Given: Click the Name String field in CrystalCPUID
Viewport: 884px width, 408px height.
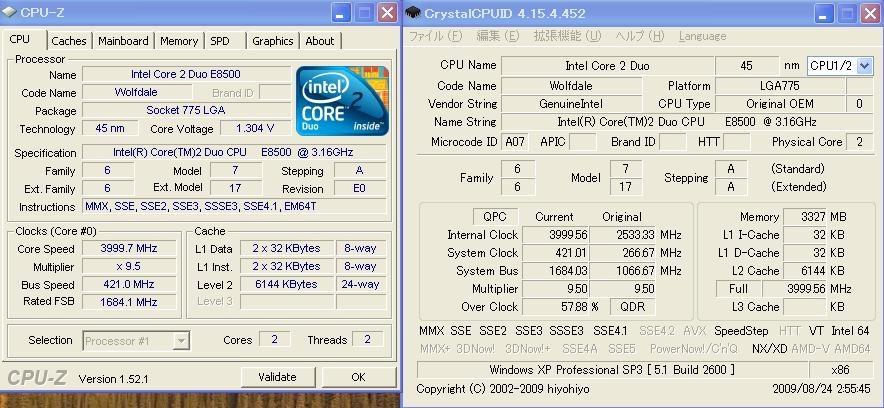Looking at the screenshot, I should (687, 122).
